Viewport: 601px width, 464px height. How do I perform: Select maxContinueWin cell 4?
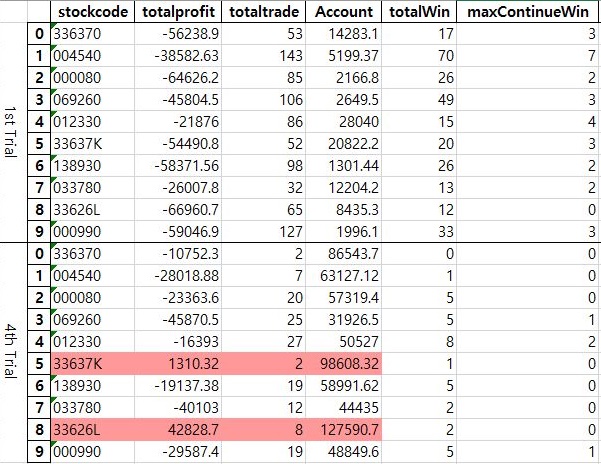(529, 122)
